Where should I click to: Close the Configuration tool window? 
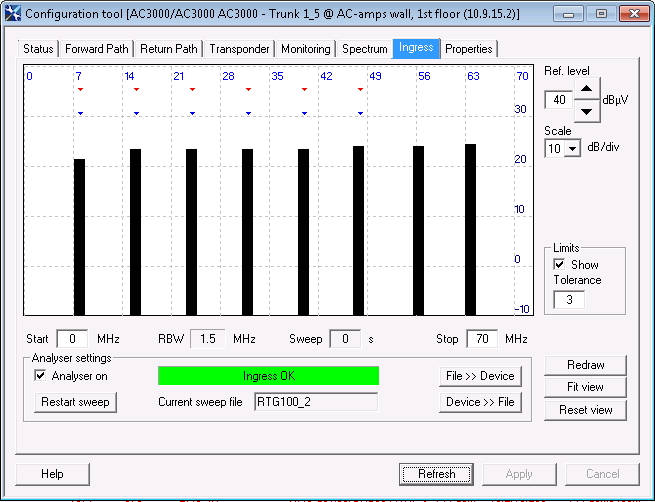(634, 14)
